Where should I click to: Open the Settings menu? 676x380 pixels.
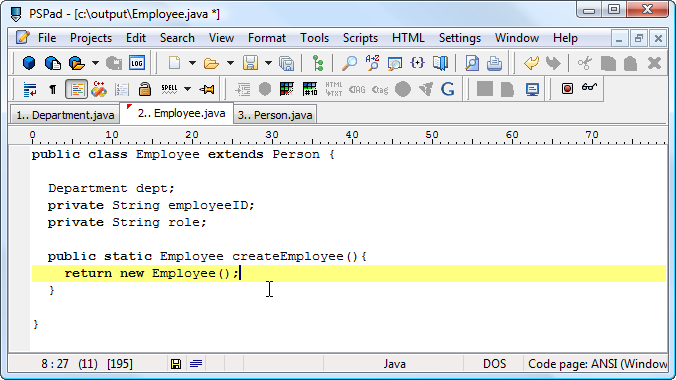pos(460,38)
